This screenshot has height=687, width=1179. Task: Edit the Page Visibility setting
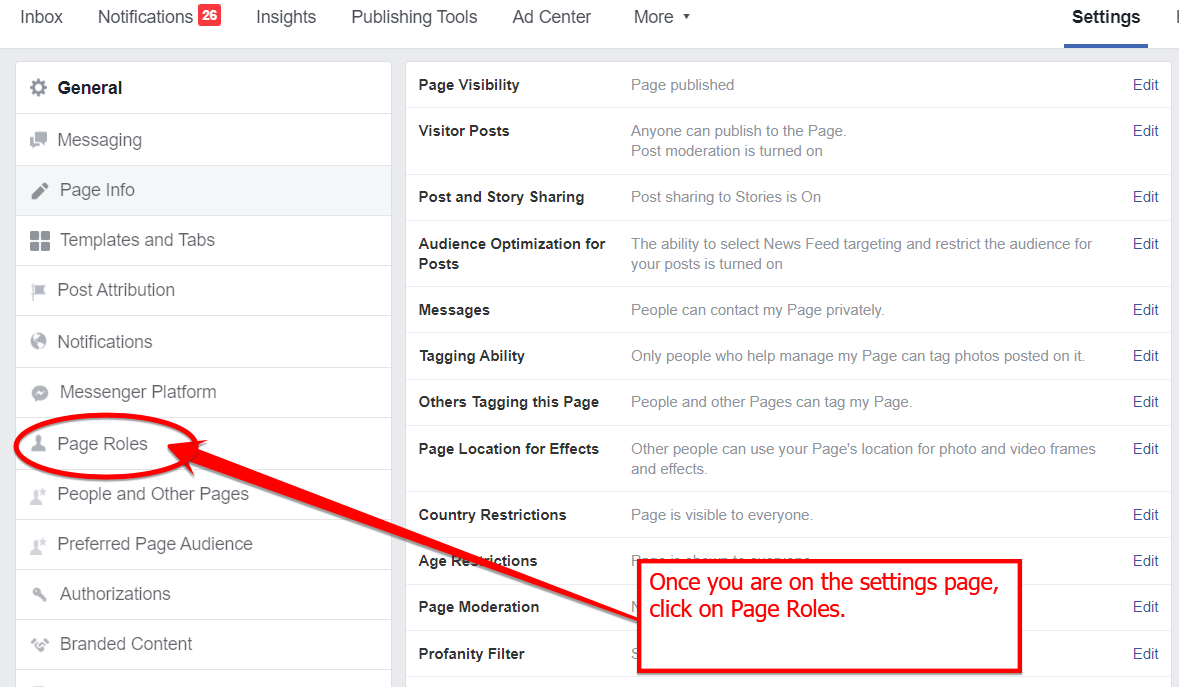pyautogui.click(x=1145, y=85)
